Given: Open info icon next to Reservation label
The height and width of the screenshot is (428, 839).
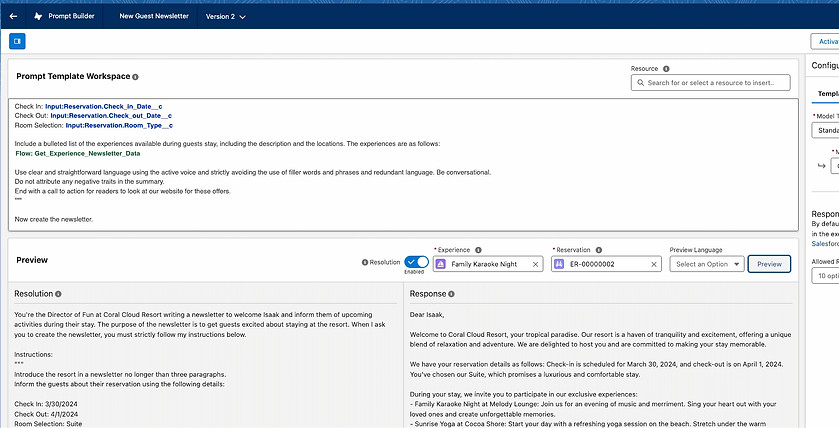Looking at the screenshot, I should coord(599,250).
